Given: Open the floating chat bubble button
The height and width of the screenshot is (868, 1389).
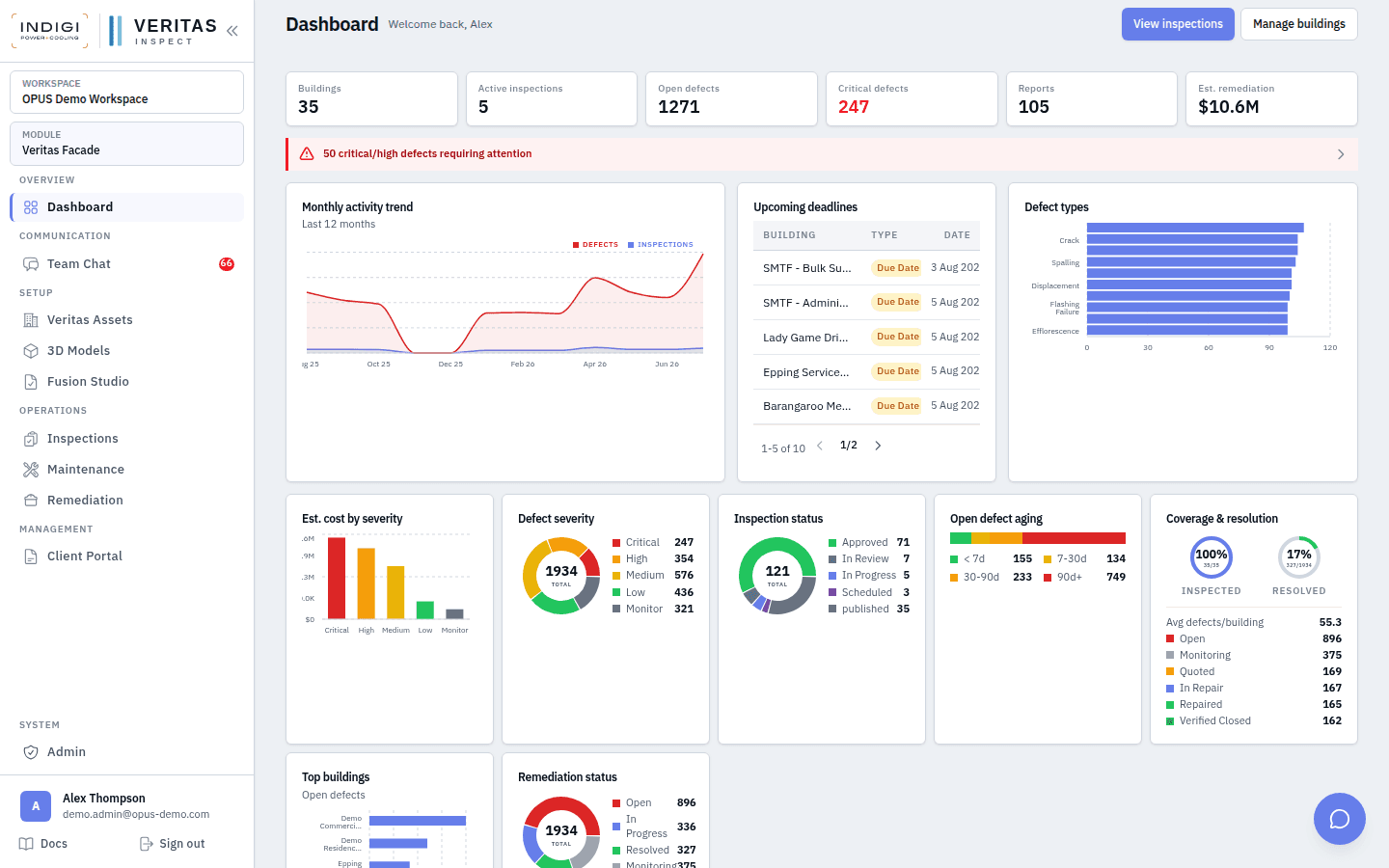Looking at the screenshot, I should [1340, 819].
